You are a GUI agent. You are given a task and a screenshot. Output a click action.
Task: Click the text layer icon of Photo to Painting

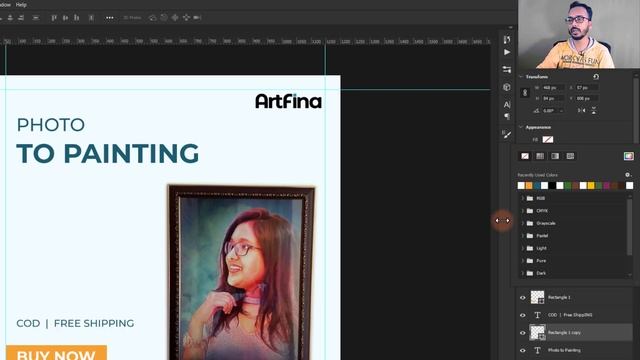tap(537, 350)
